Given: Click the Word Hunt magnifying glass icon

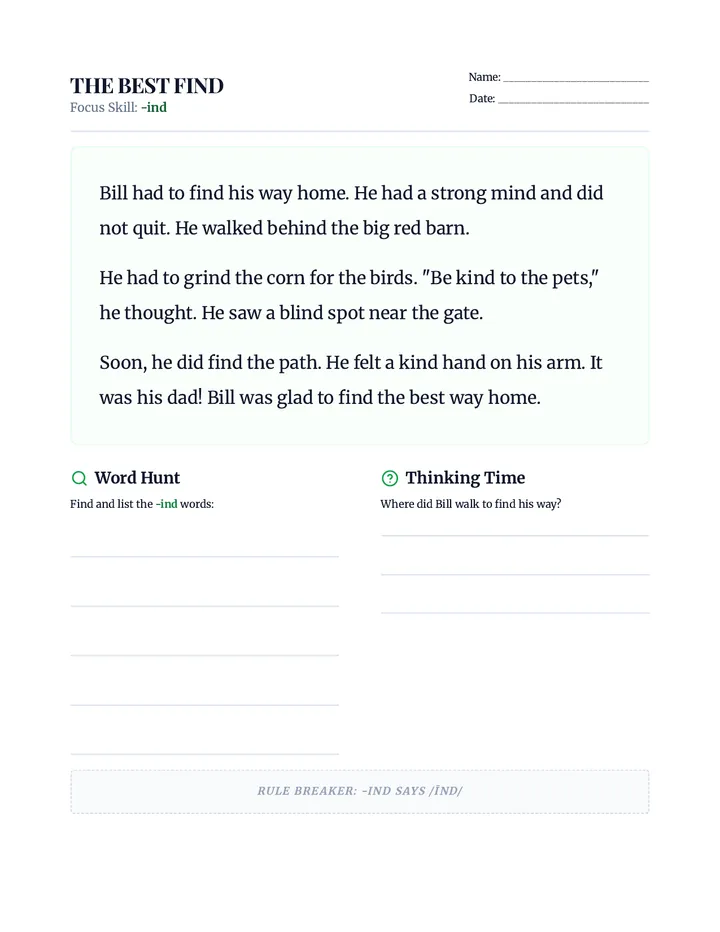Looking at the screenshot, I should click(x=79, y=478).
